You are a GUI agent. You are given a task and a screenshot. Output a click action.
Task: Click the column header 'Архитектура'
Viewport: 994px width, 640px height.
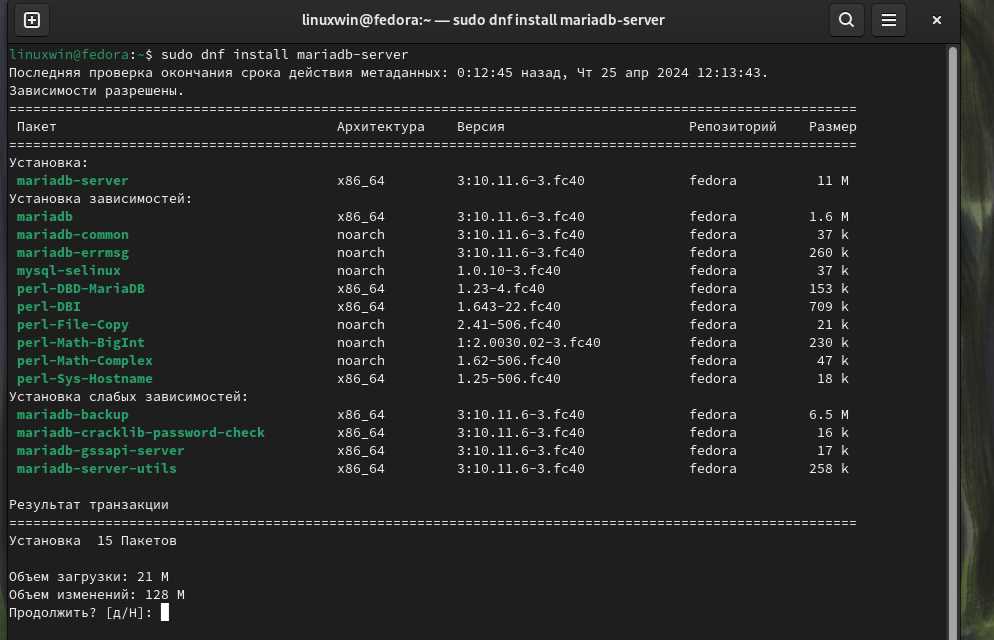pos(381,127)
